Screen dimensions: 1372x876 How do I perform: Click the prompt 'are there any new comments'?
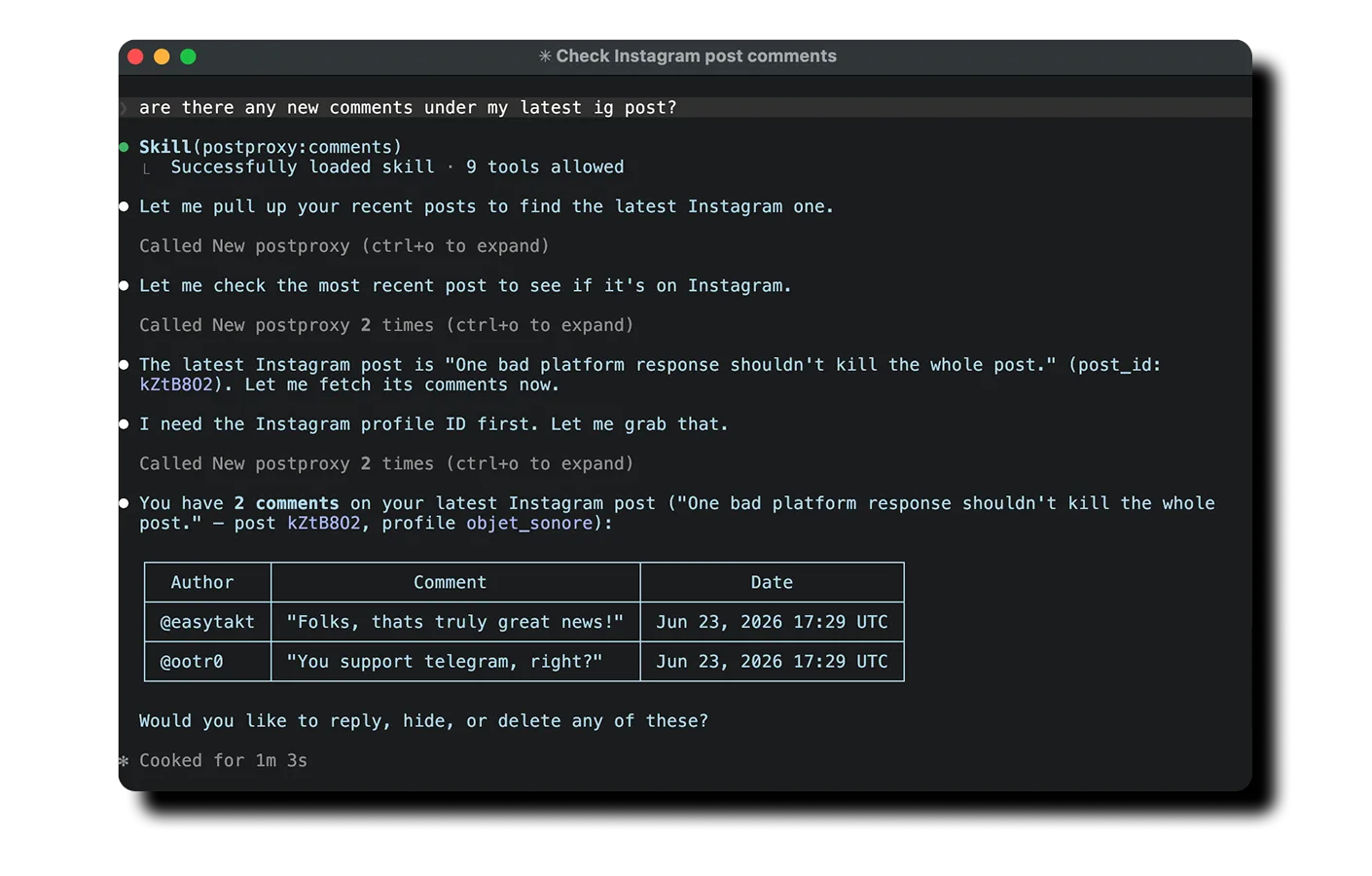[x=408, y=107]
